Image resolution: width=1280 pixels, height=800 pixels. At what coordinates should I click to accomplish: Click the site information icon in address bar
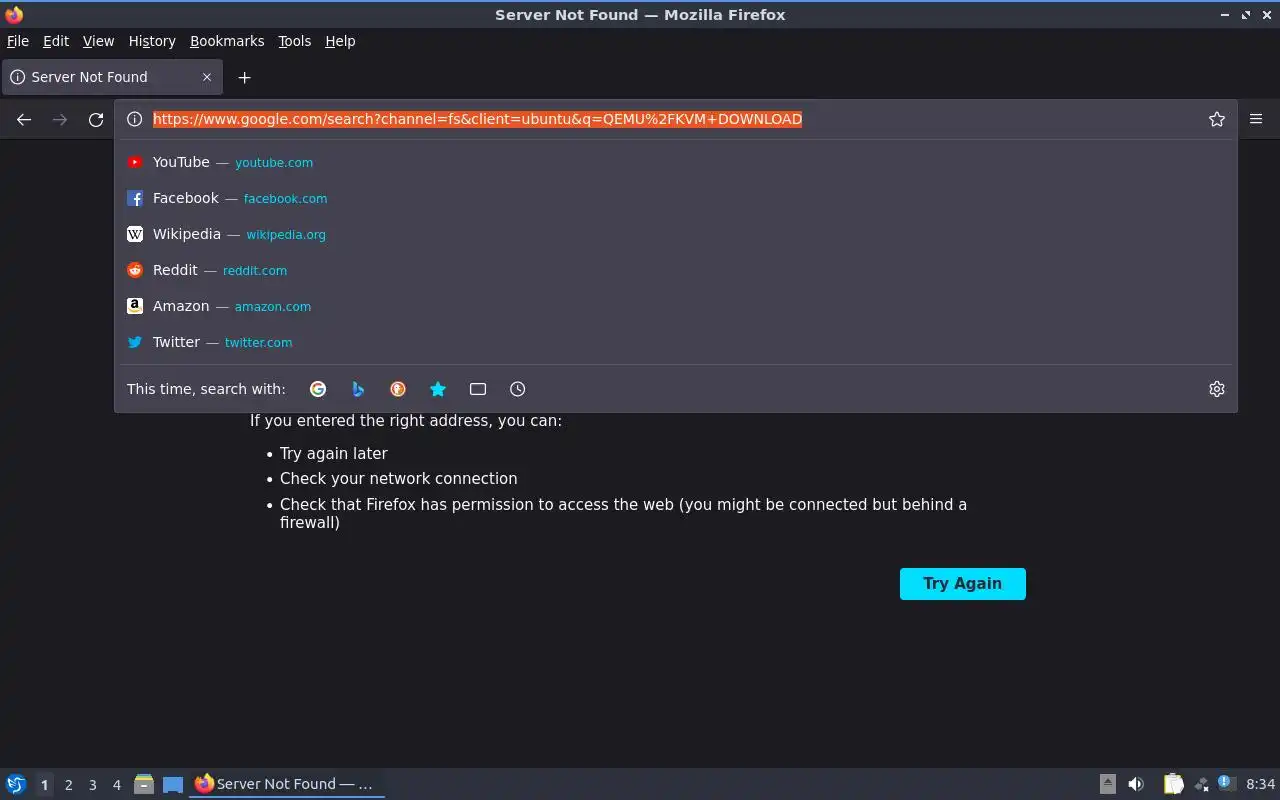134,119
